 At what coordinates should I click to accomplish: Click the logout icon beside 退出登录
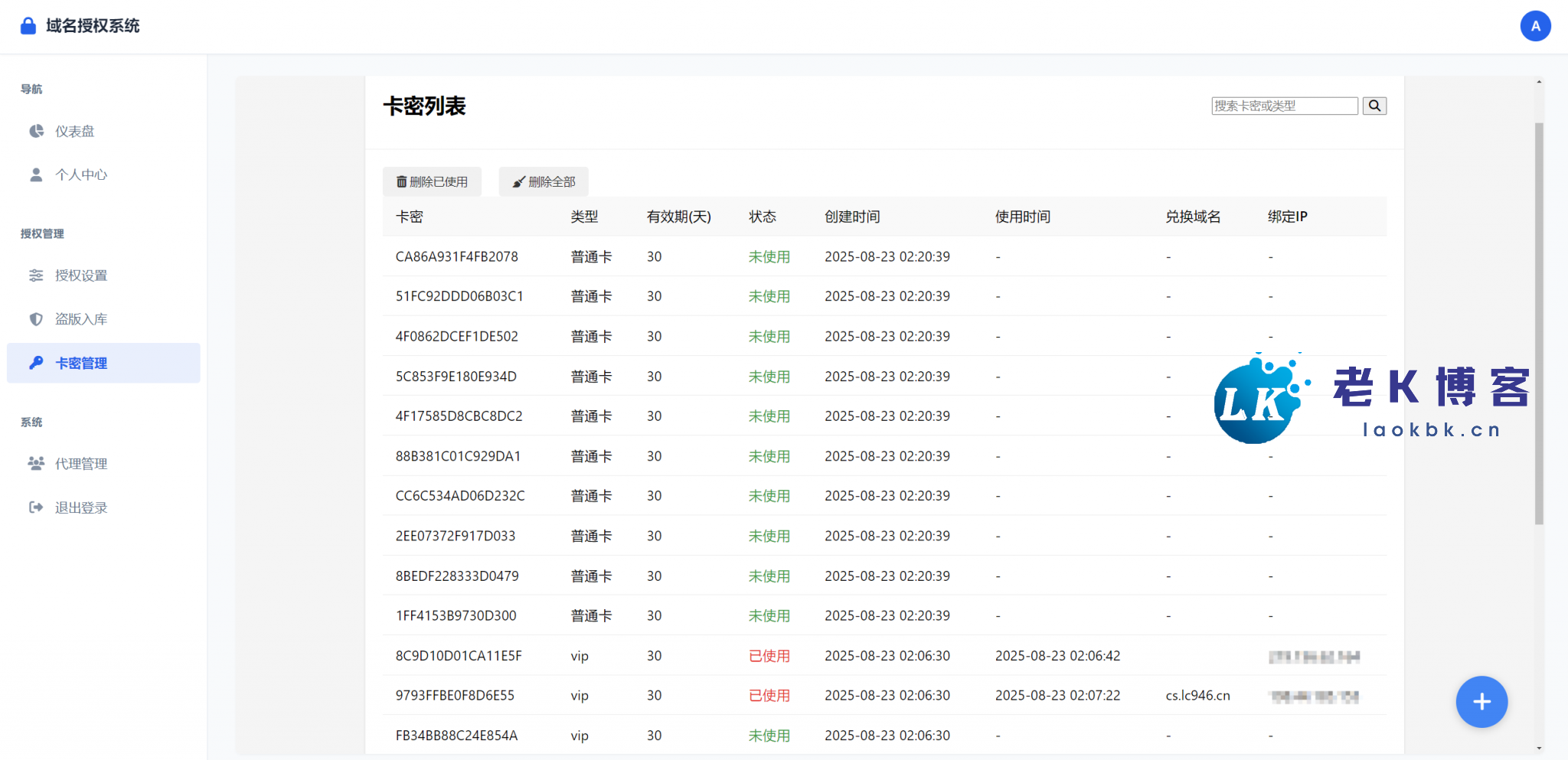pos(36,507)
